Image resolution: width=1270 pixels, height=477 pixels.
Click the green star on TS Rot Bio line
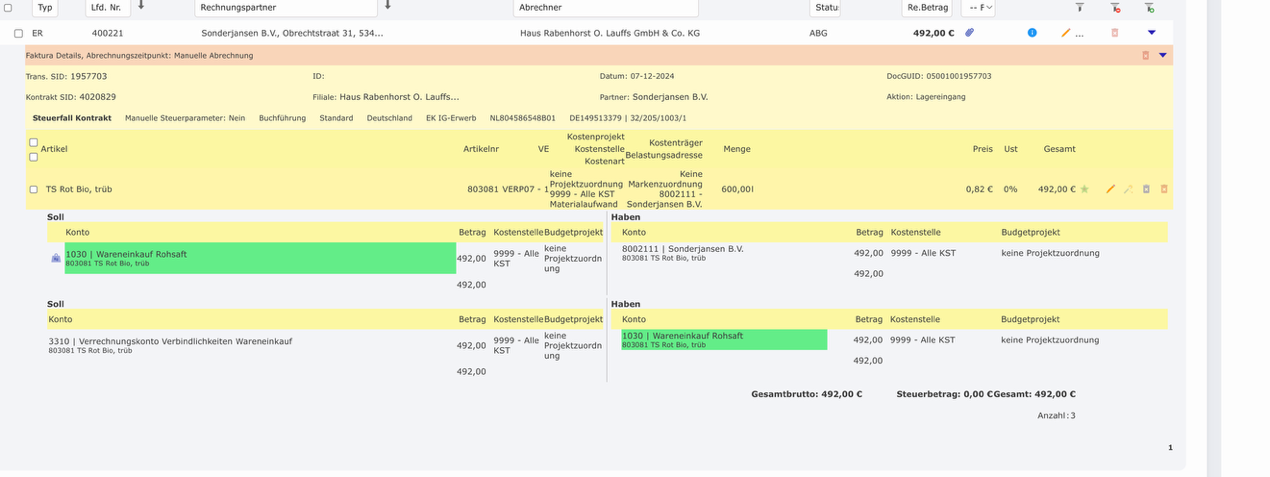pyautogui.click(x=1084, y=189)
